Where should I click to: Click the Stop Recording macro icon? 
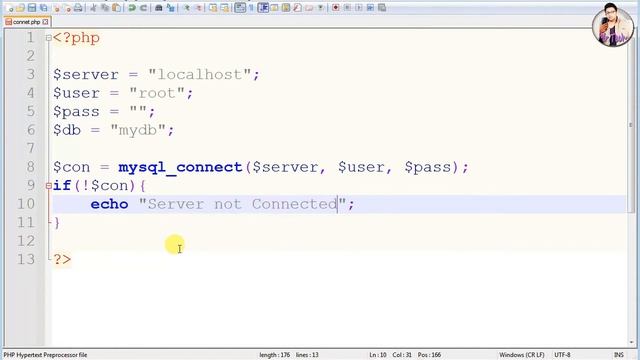347,8
